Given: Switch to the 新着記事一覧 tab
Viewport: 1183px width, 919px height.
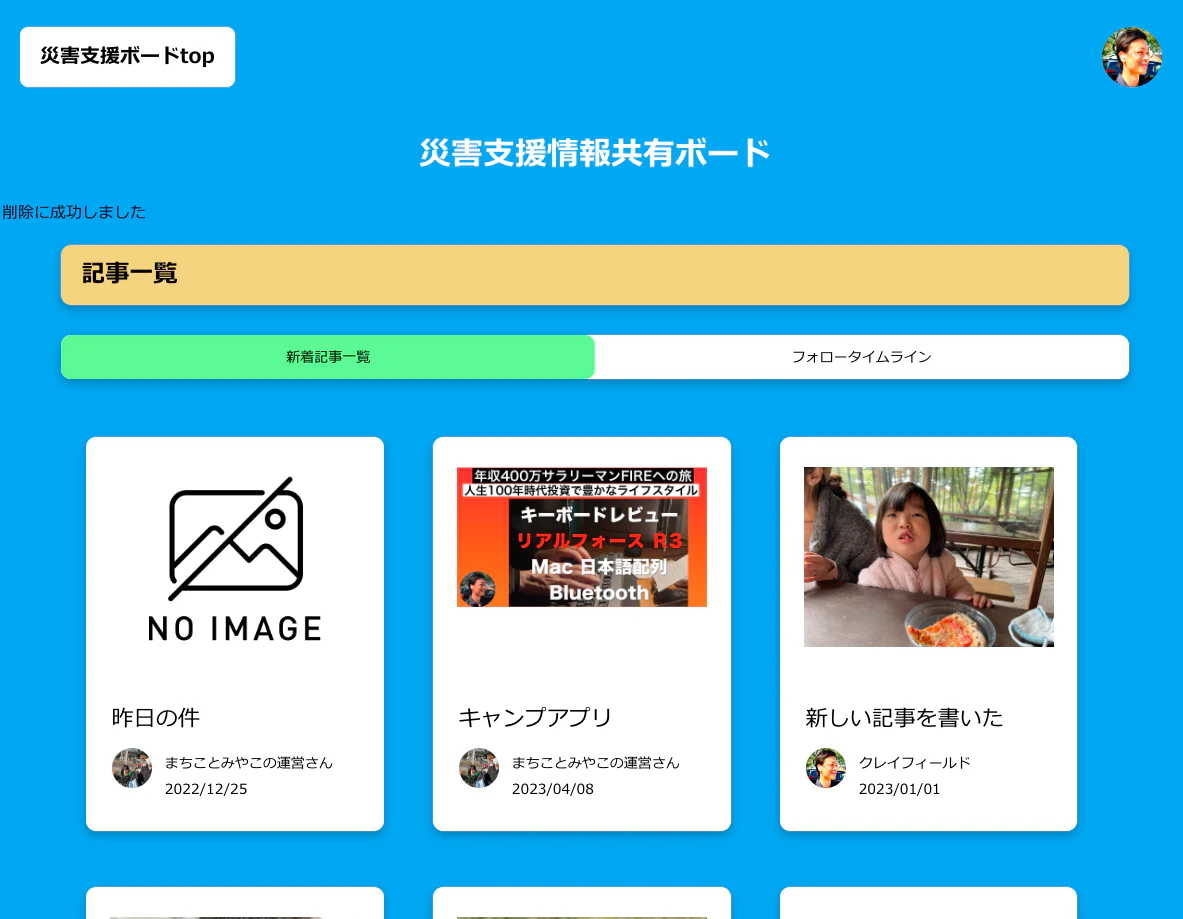Looking at the screenshot, I should (327, 357).
